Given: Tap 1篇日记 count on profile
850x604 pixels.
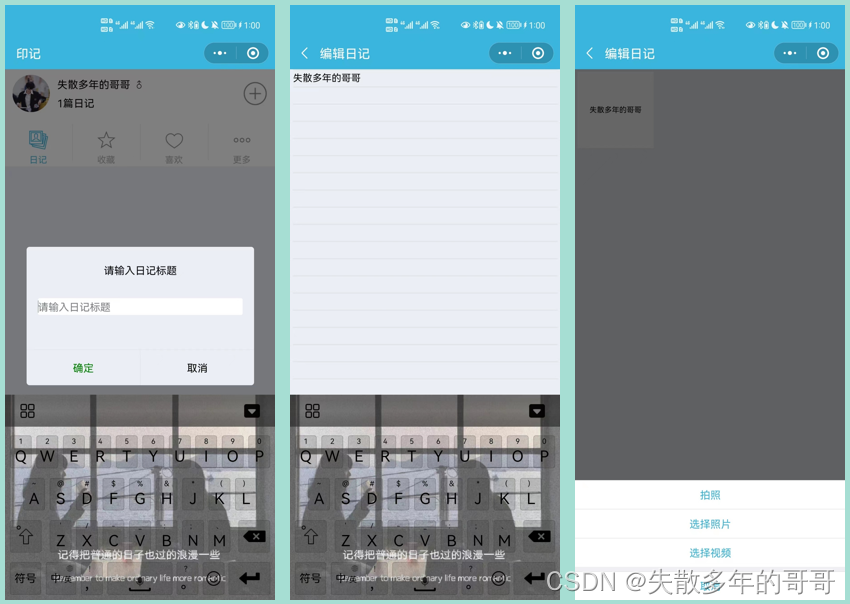Looking at the screenshot, I should pos(76,103).
